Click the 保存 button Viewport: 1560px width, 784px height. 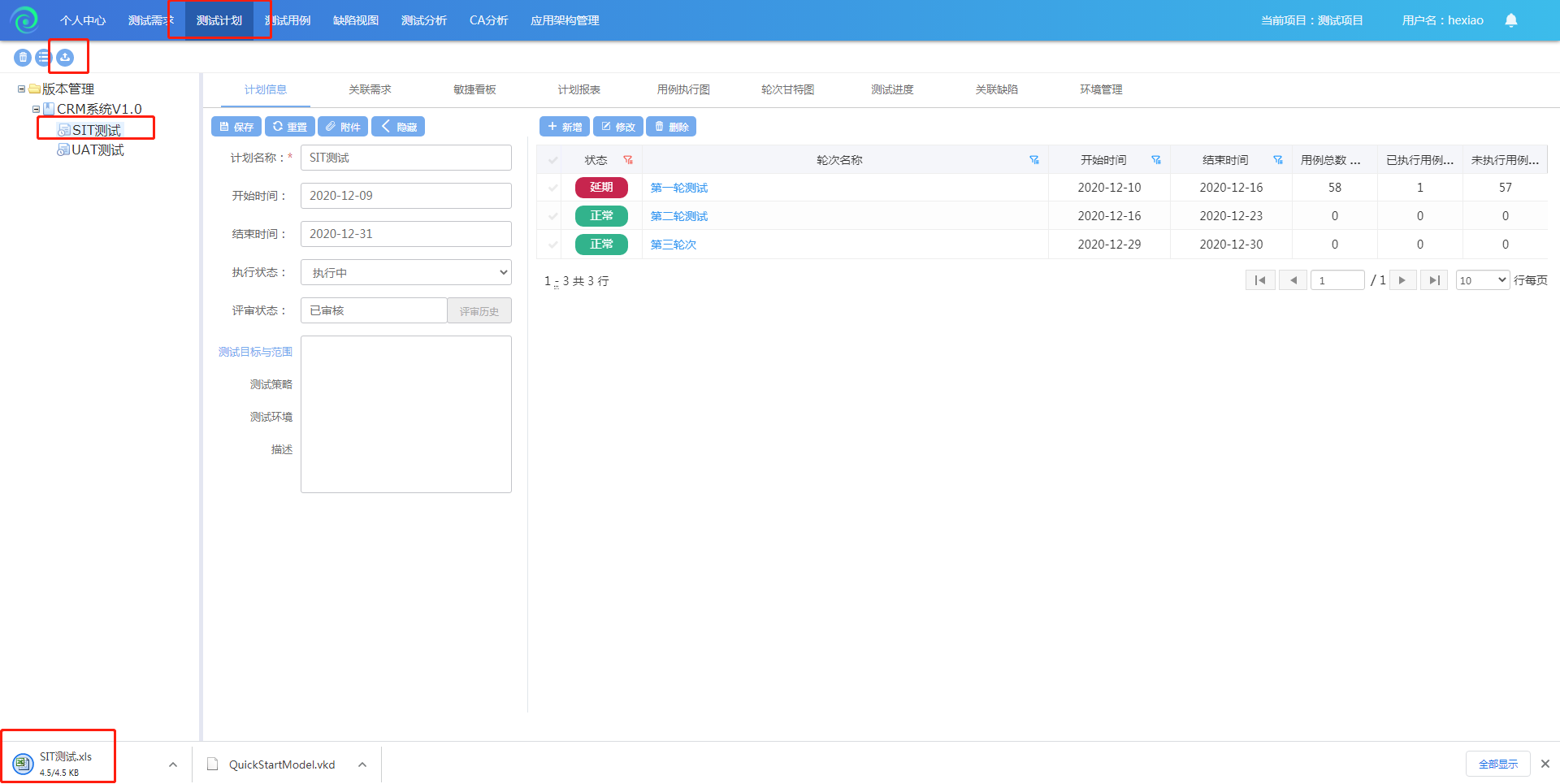(236, 127)
